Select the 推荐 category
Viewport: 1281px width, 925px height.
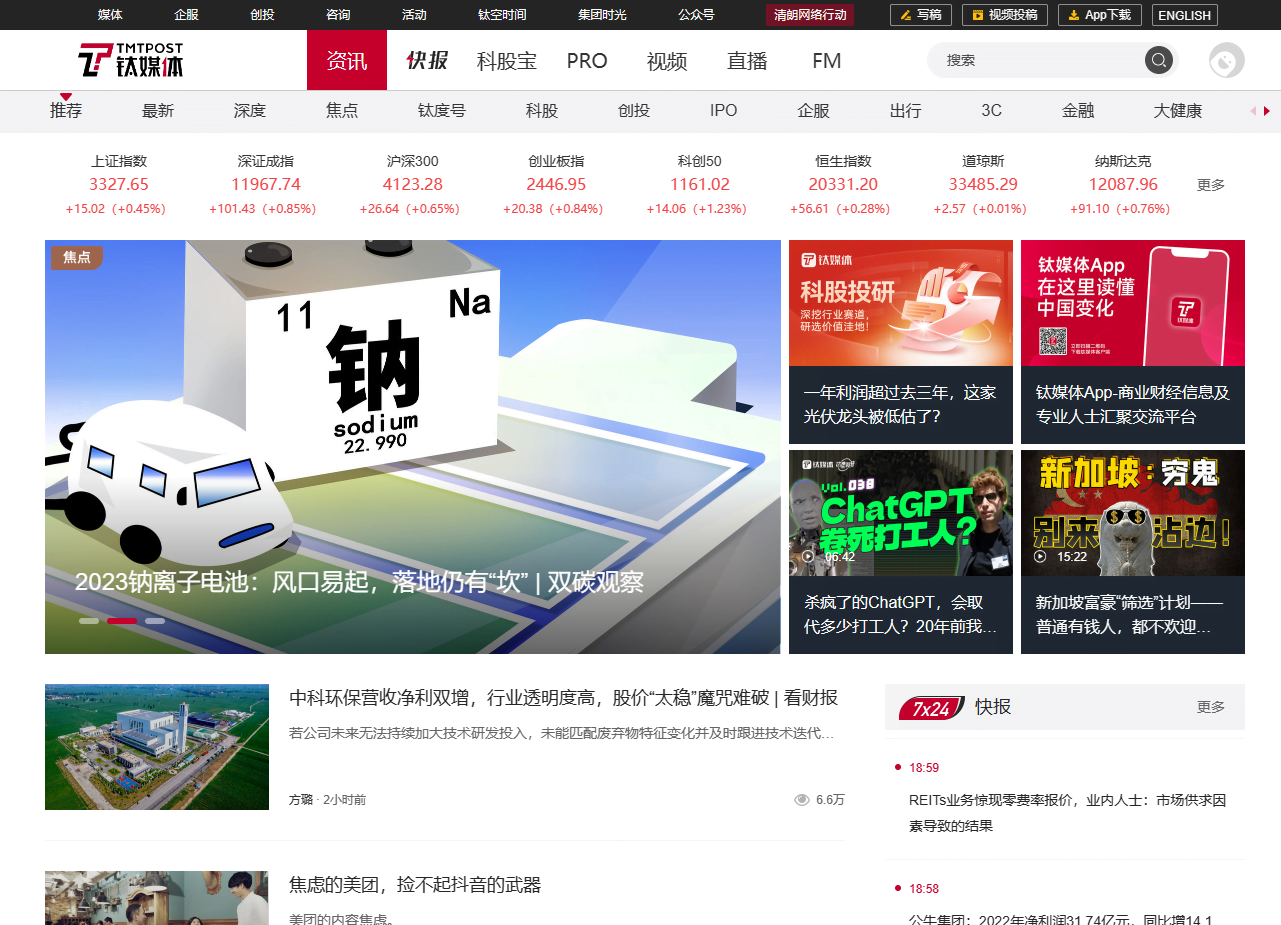[66, 111]
